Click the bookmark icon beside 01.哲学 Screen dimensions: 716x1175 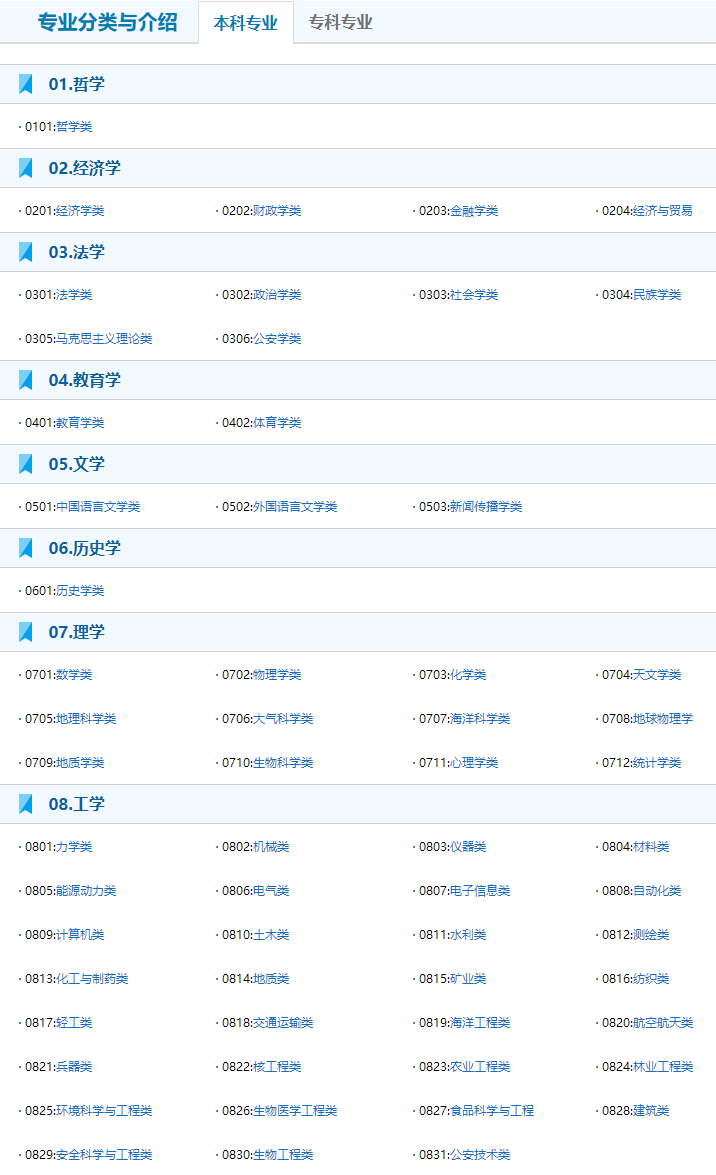click(x=25, y=84)
